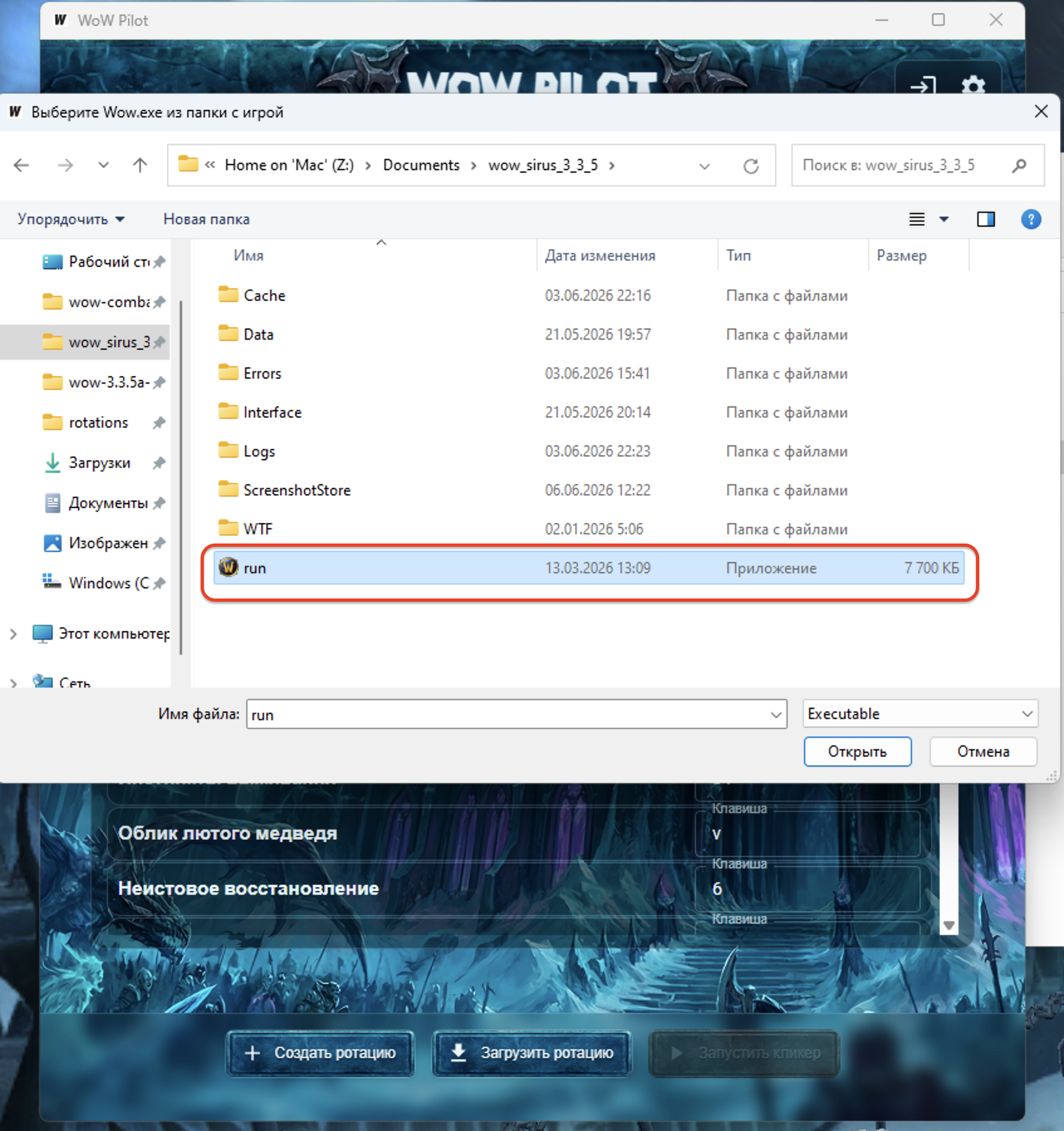The height and width of the screenshot is (1131, 1064).
Task: Click key field for Облик лютого медведя
Action: pyautogui.click(x=808, y=833)
